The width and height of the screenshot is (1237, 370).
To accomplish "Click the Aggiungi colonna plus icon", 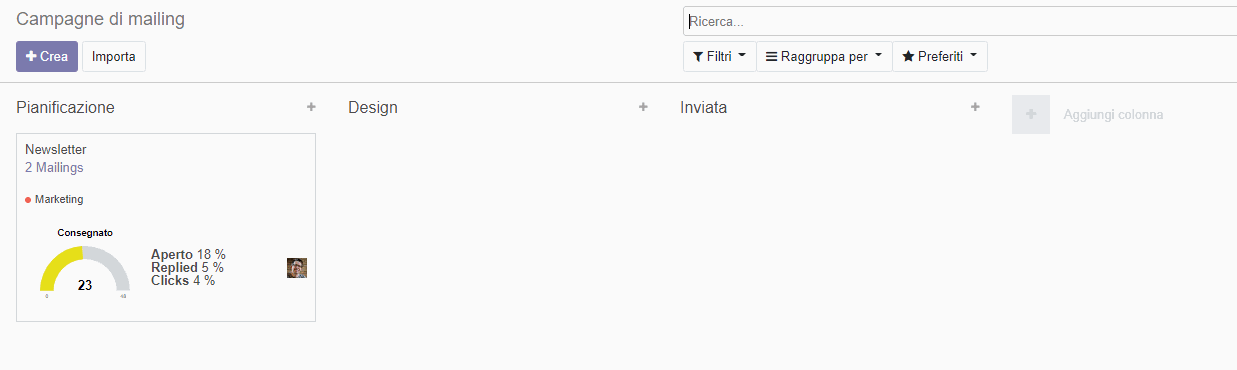I will click(1031, 115).
